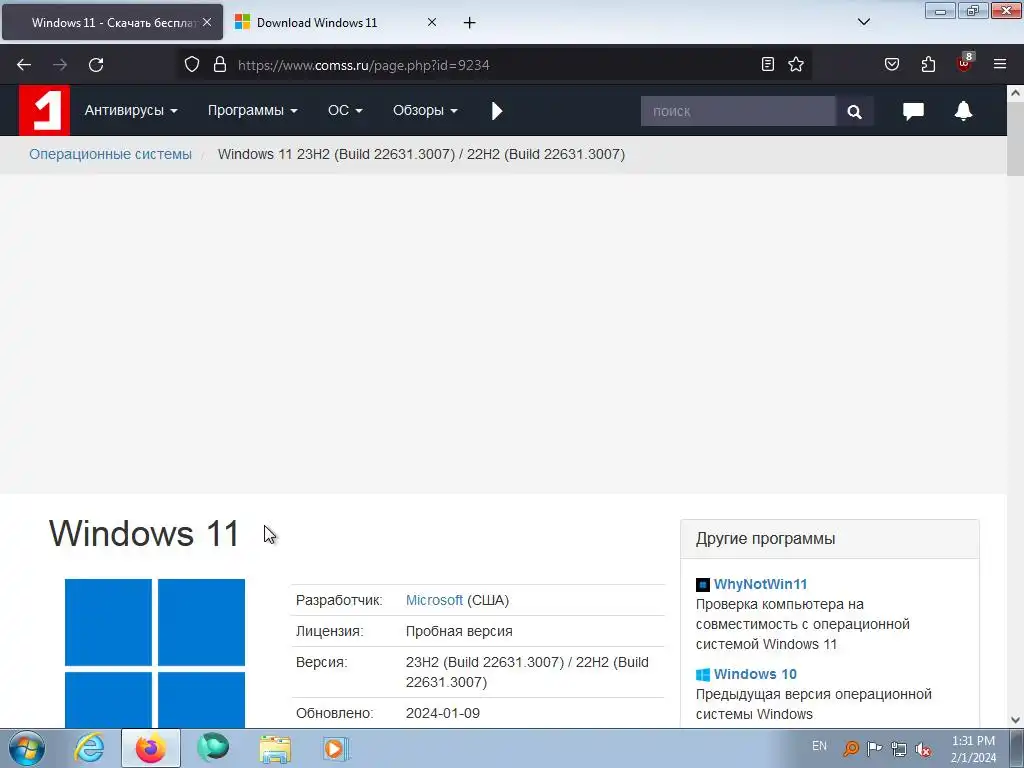Expand the Антивирусы menu
The image size is (1024, 768).
pos(131,110)
